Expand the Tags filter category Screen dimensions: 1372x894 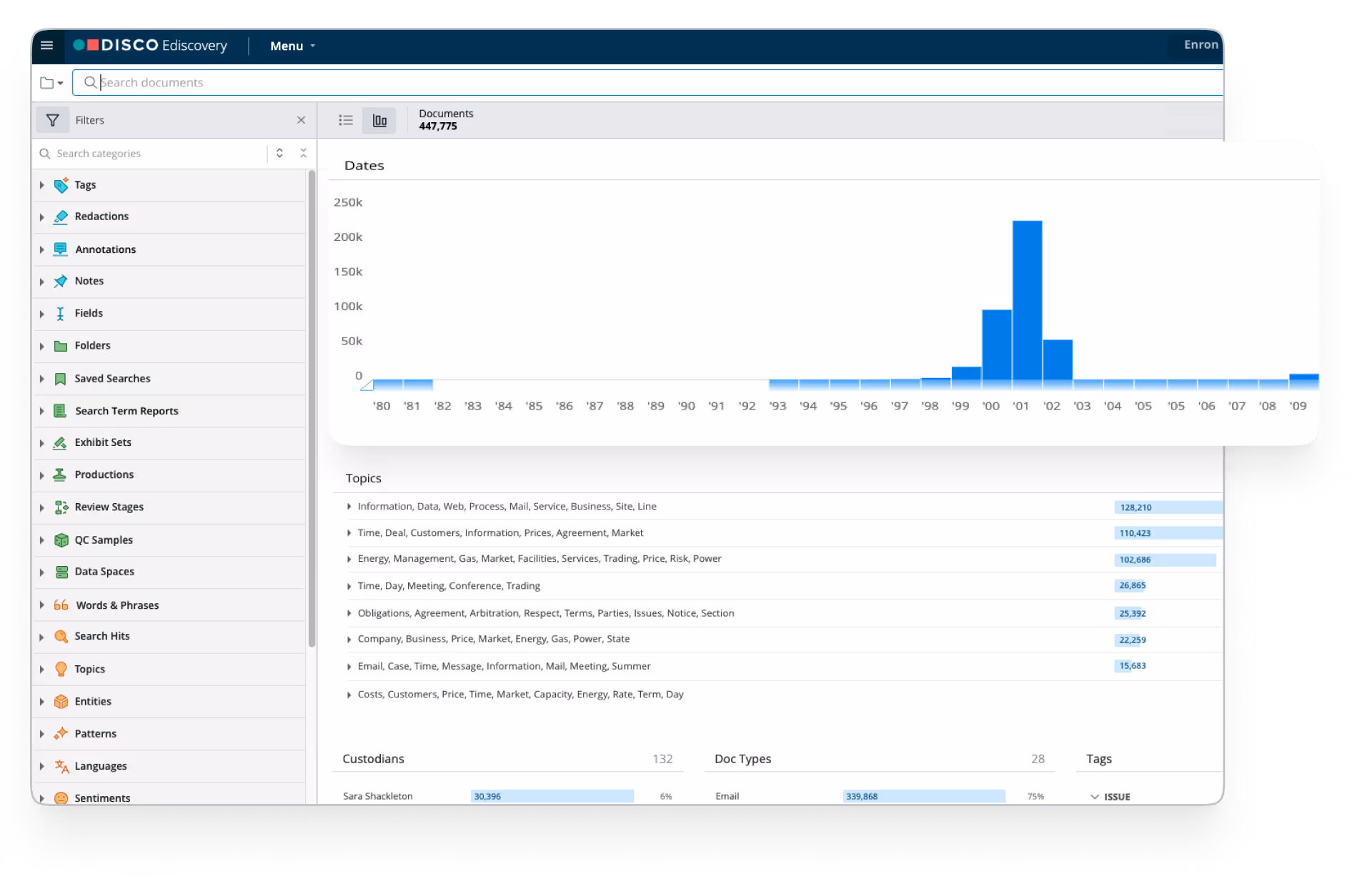point(42,185)
